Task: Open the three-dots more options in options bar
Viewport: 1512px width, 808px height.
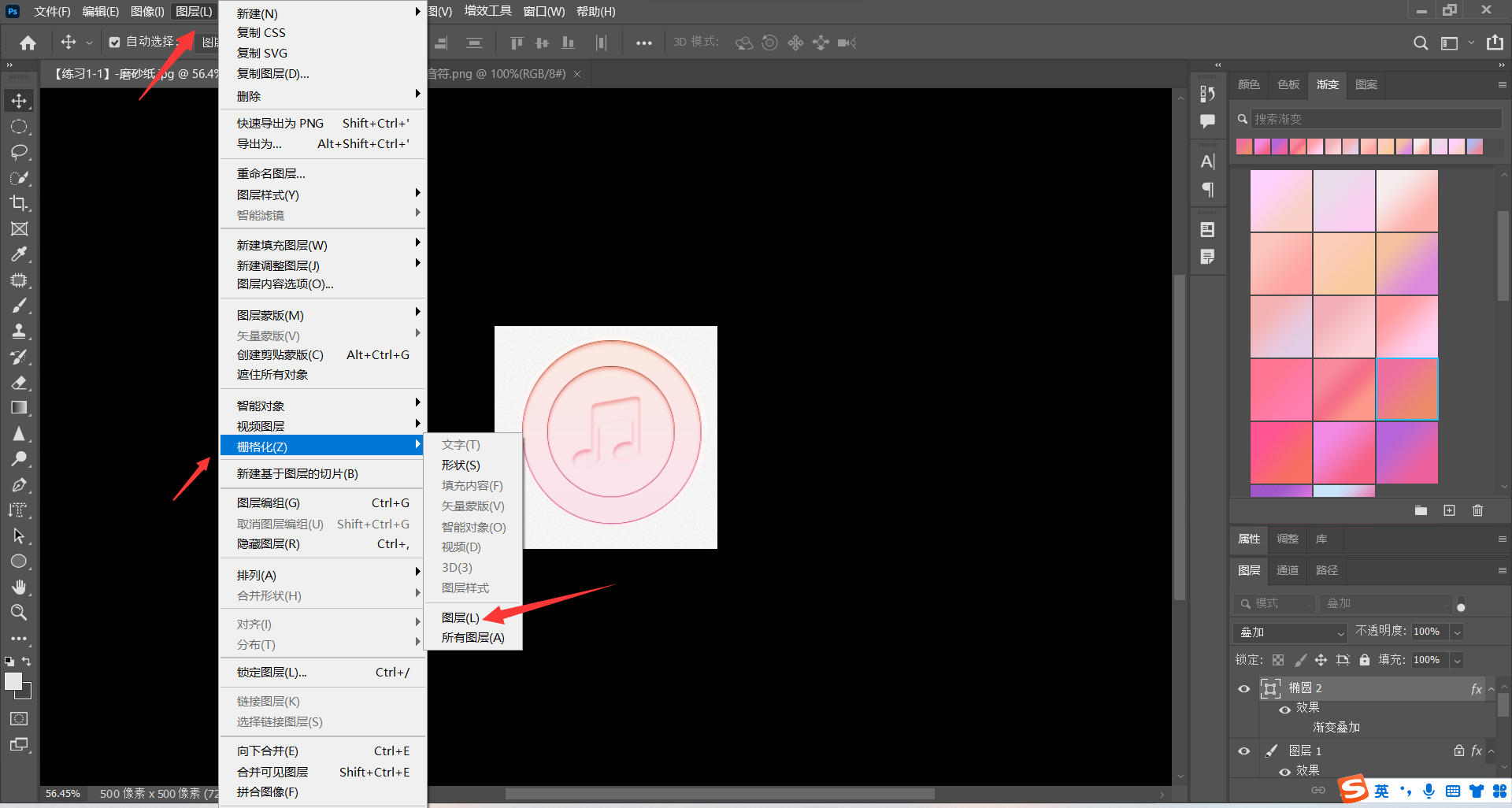Action: pyautogui.click(x=643, y=43)
